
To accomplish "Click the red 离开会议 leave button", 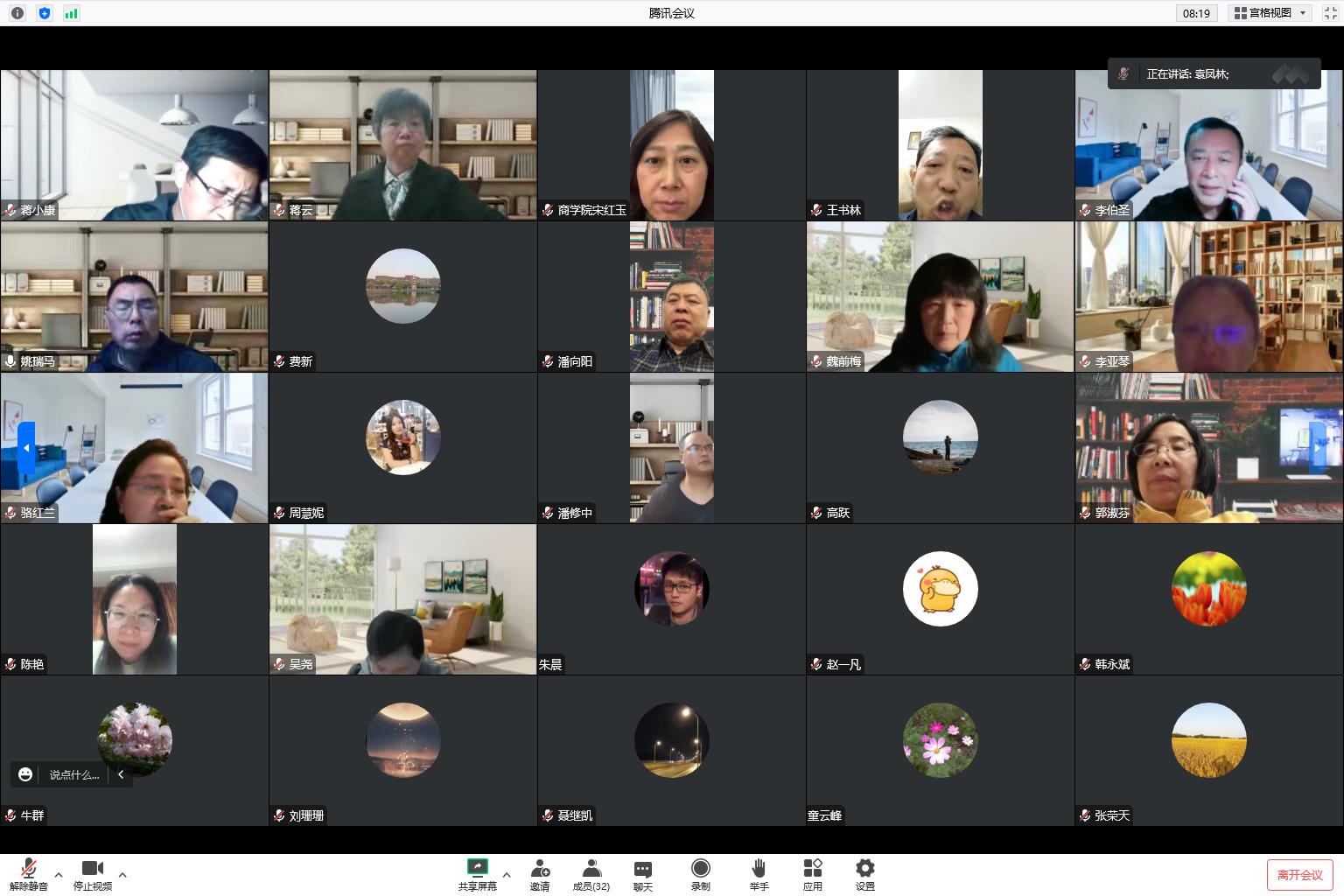I will (x=1299, y=875).
